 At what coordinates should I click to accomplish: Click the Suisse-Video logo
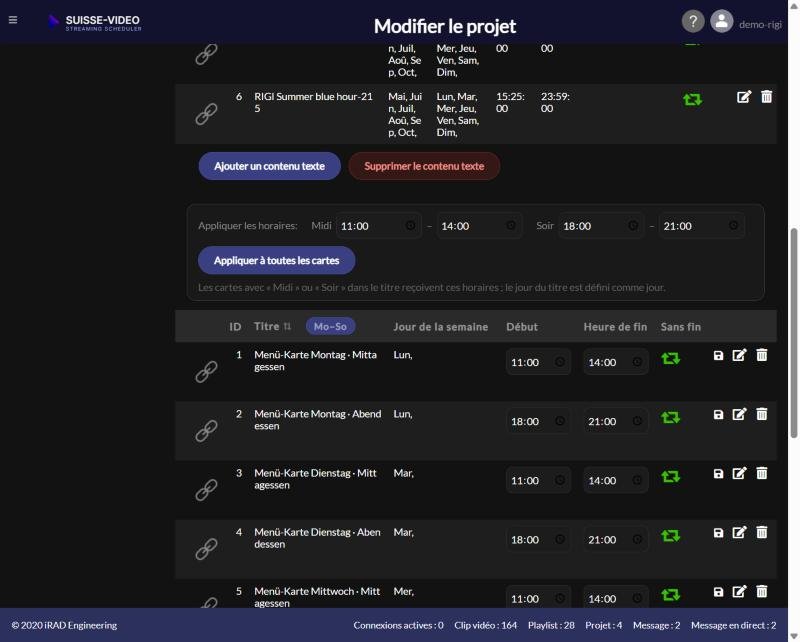[94, 22]
